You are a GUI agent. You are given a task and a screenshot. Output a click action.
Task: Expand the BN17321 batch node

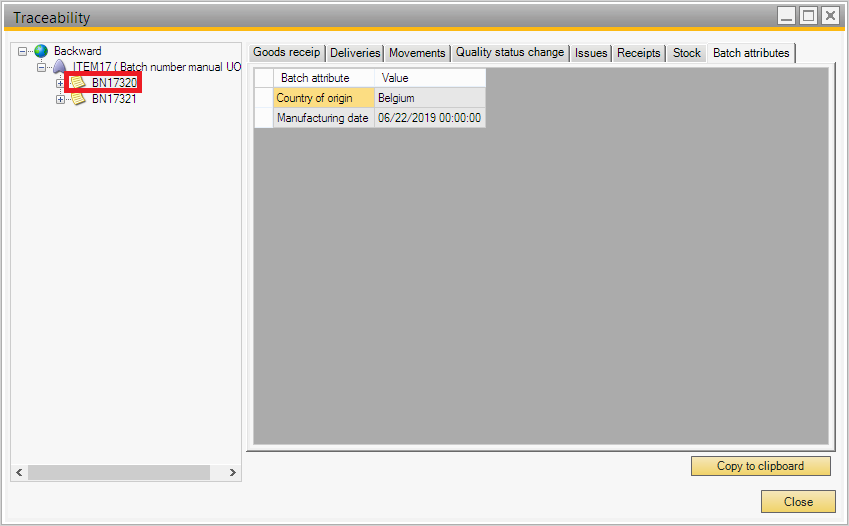click(x=60, y=100)
